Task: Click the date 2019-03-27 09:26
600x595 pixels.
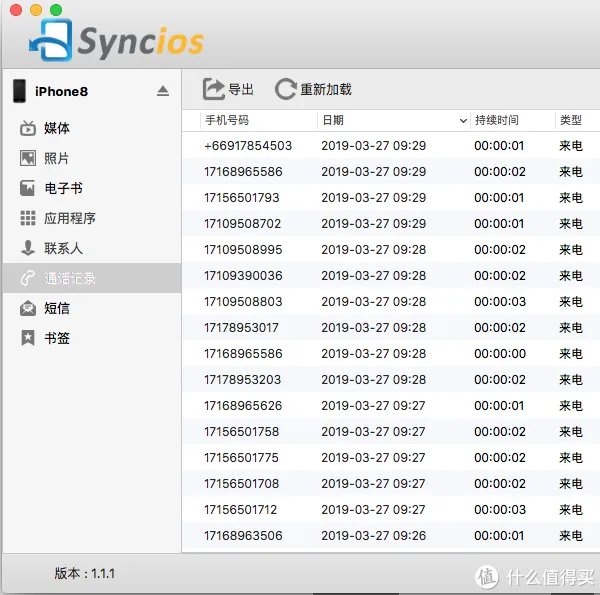Action: click(373, 536)
